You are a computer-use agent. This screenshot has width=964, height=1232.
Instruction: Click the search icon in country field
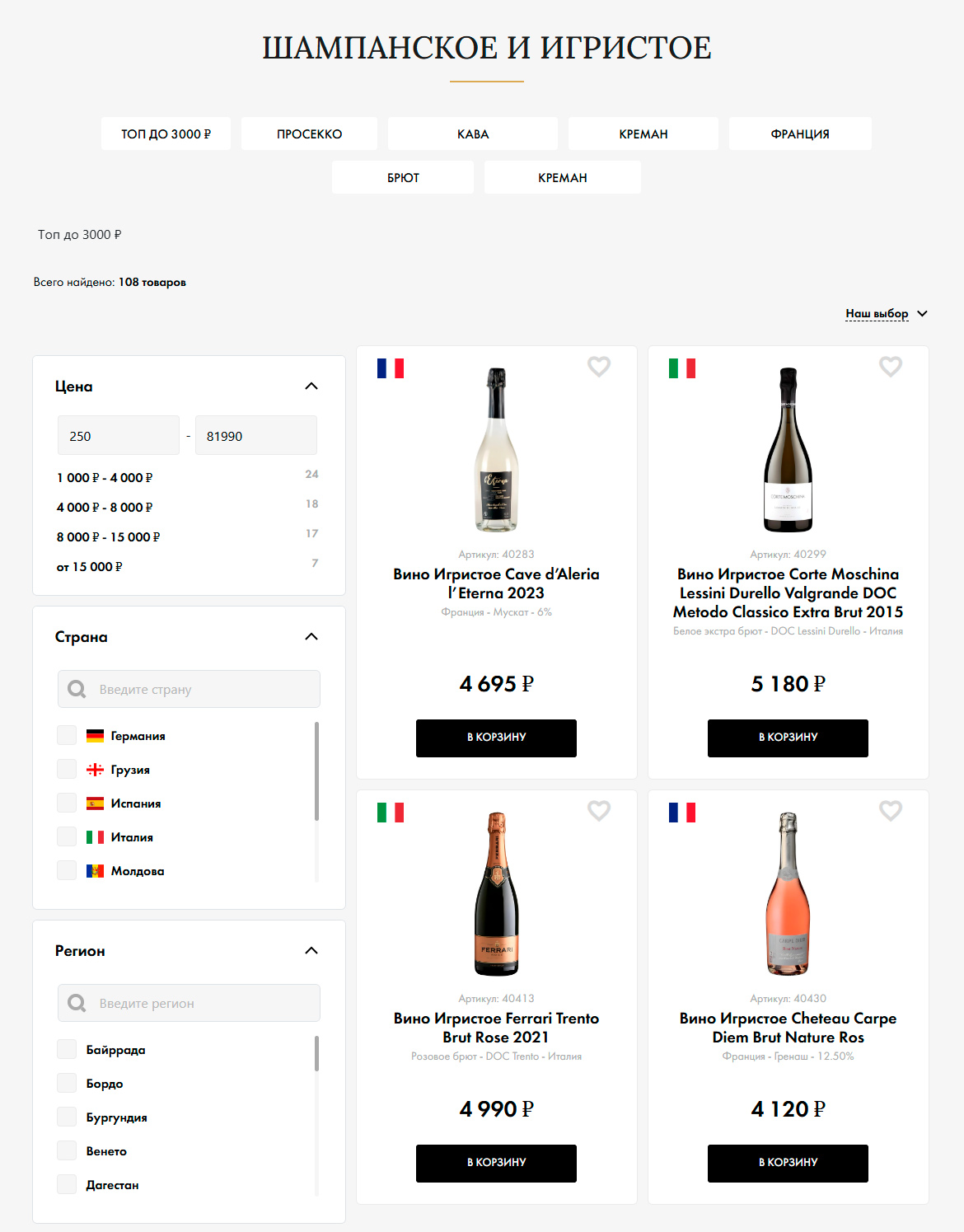(77, 689)
